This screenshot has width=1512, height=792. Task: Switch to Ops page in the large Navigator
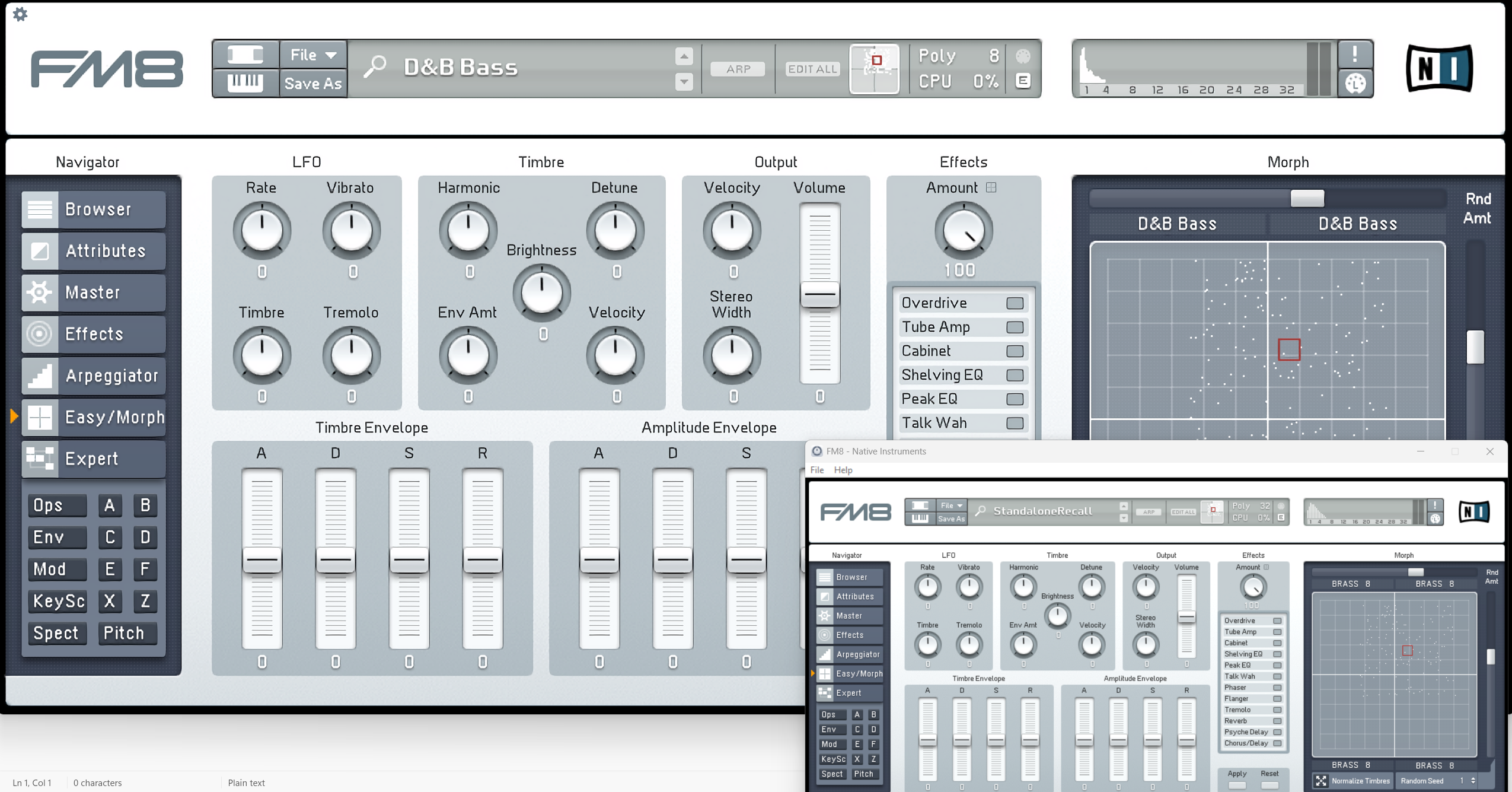(57, 505)
